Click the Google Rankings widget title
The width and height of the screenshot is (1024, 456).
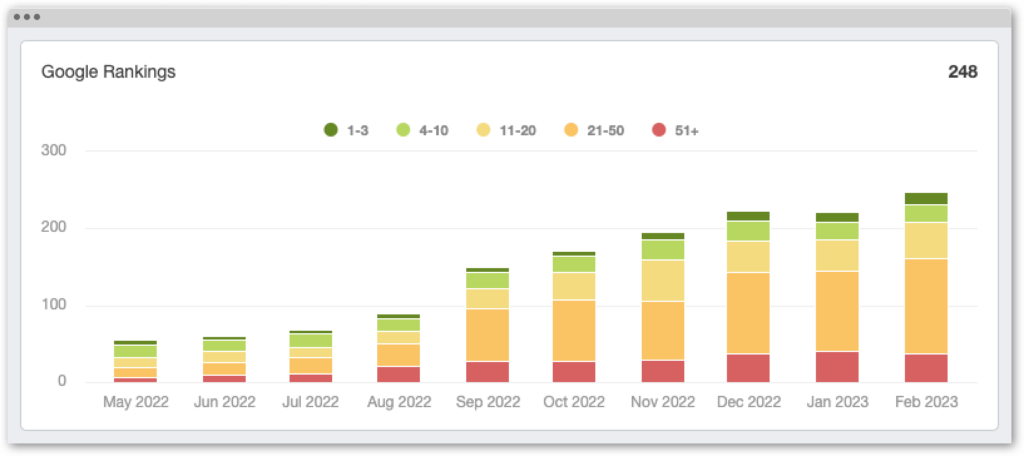click(x=108, y=72)
